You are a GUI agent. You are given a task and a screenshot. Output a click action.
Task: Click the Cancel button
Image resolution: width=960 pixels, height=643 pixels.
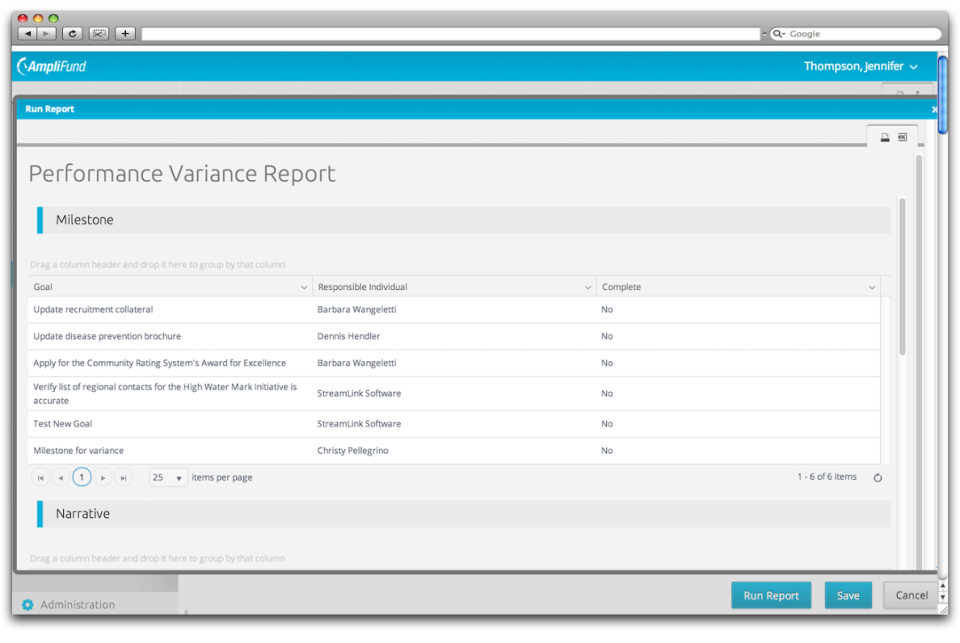tap(910, 595)
